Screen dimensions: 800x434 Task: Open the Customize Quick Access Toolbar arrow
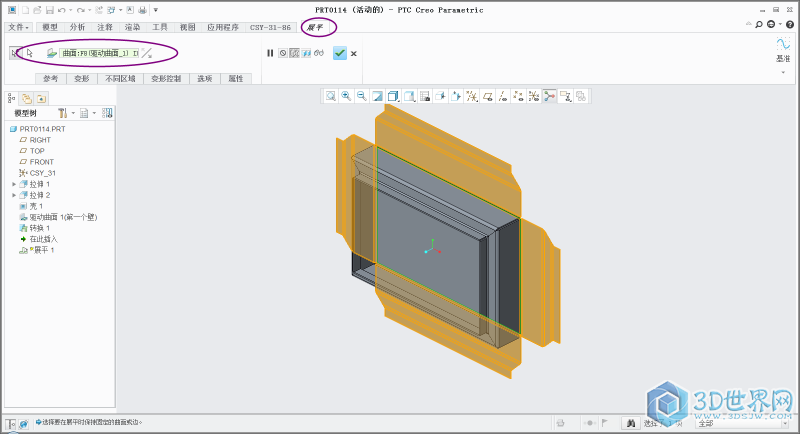[x=156, y=10]
